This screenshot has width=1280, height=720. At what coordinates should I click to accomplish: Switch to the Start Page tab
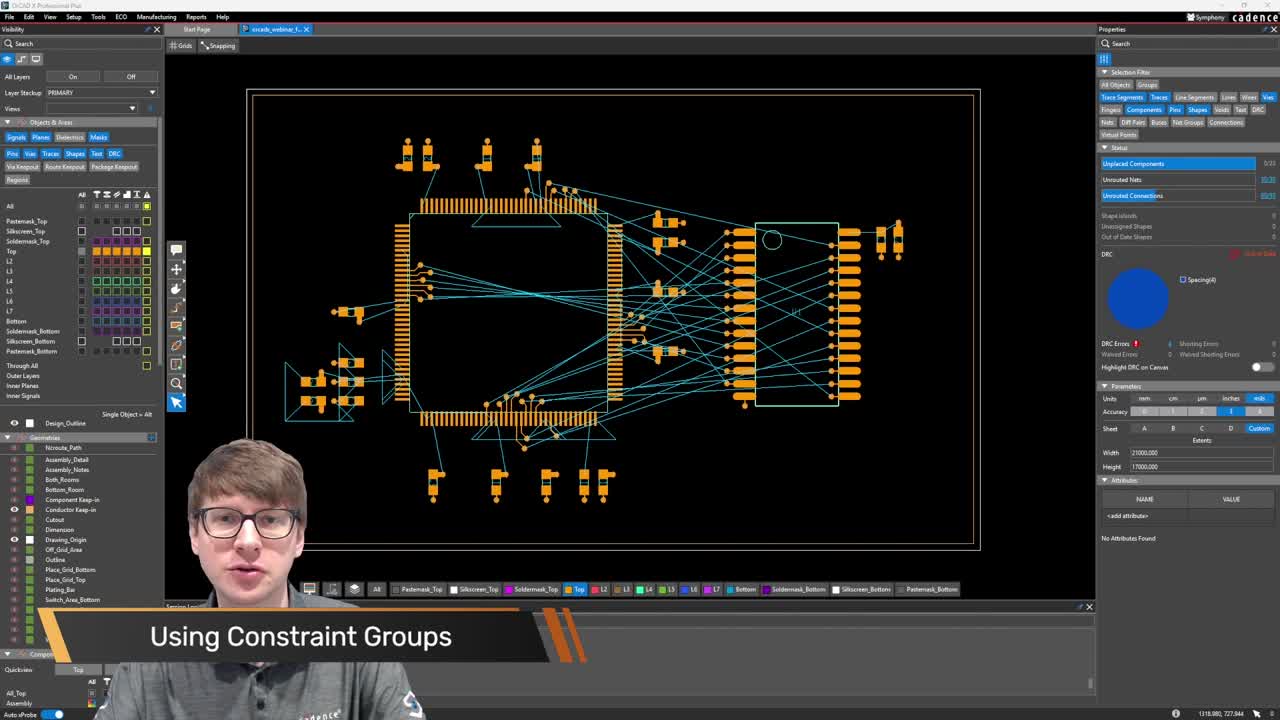tap(196, 29)
